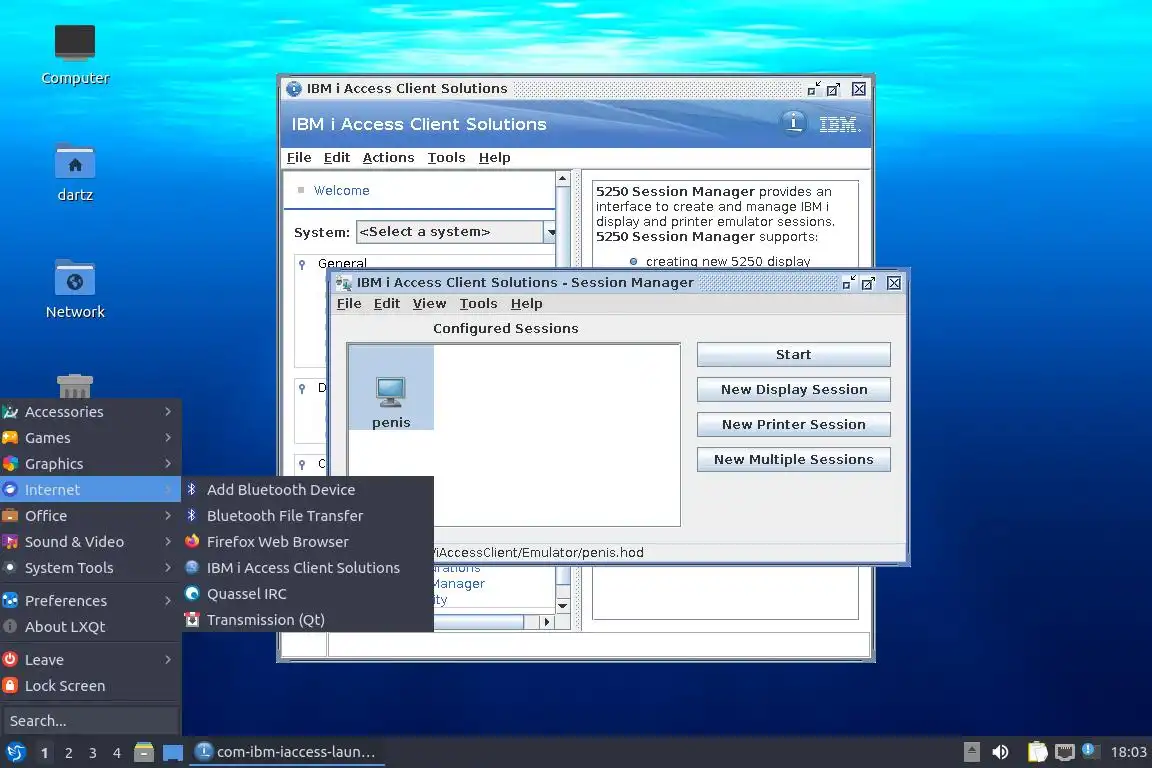Open the Help menu in the main ACS window
Viewport: 1152px width, 768px height.
[x=494, y=157]
